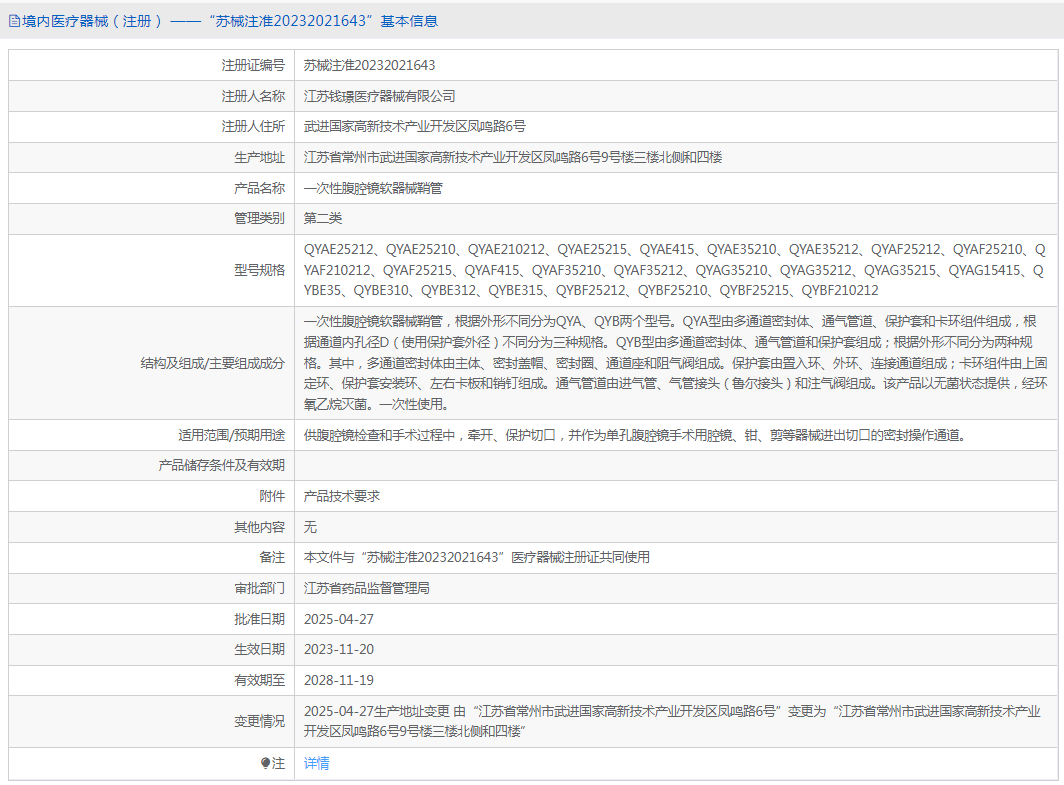Click the 适用范围/预期用途 label
Screen dimensions: 1064x785
[x=231, y=435]
